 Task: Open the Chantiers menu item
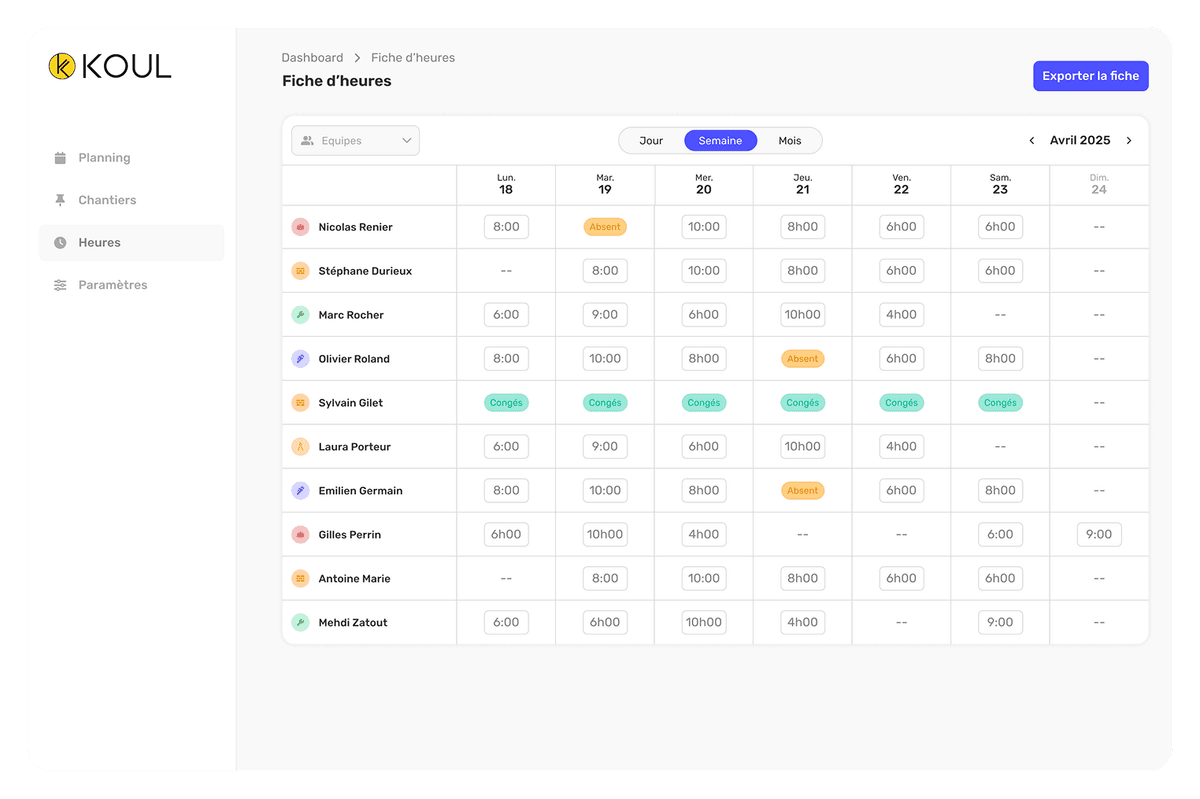tap(107, 200)
